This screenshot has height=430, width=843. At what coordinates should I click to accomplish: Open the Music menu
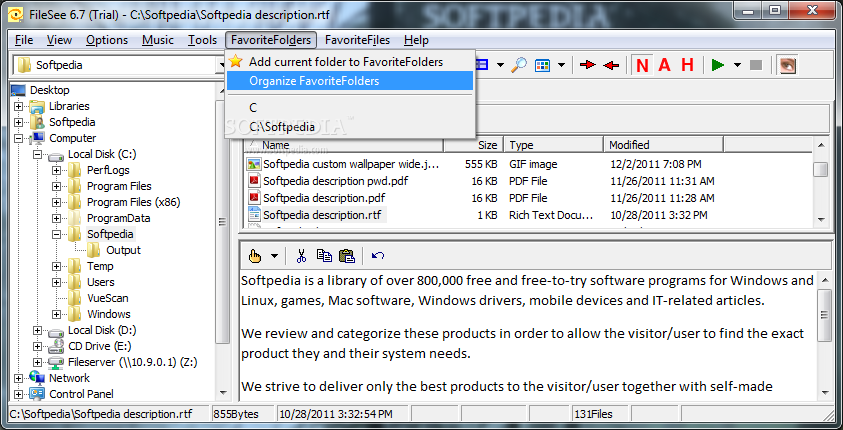pos(158,40)
